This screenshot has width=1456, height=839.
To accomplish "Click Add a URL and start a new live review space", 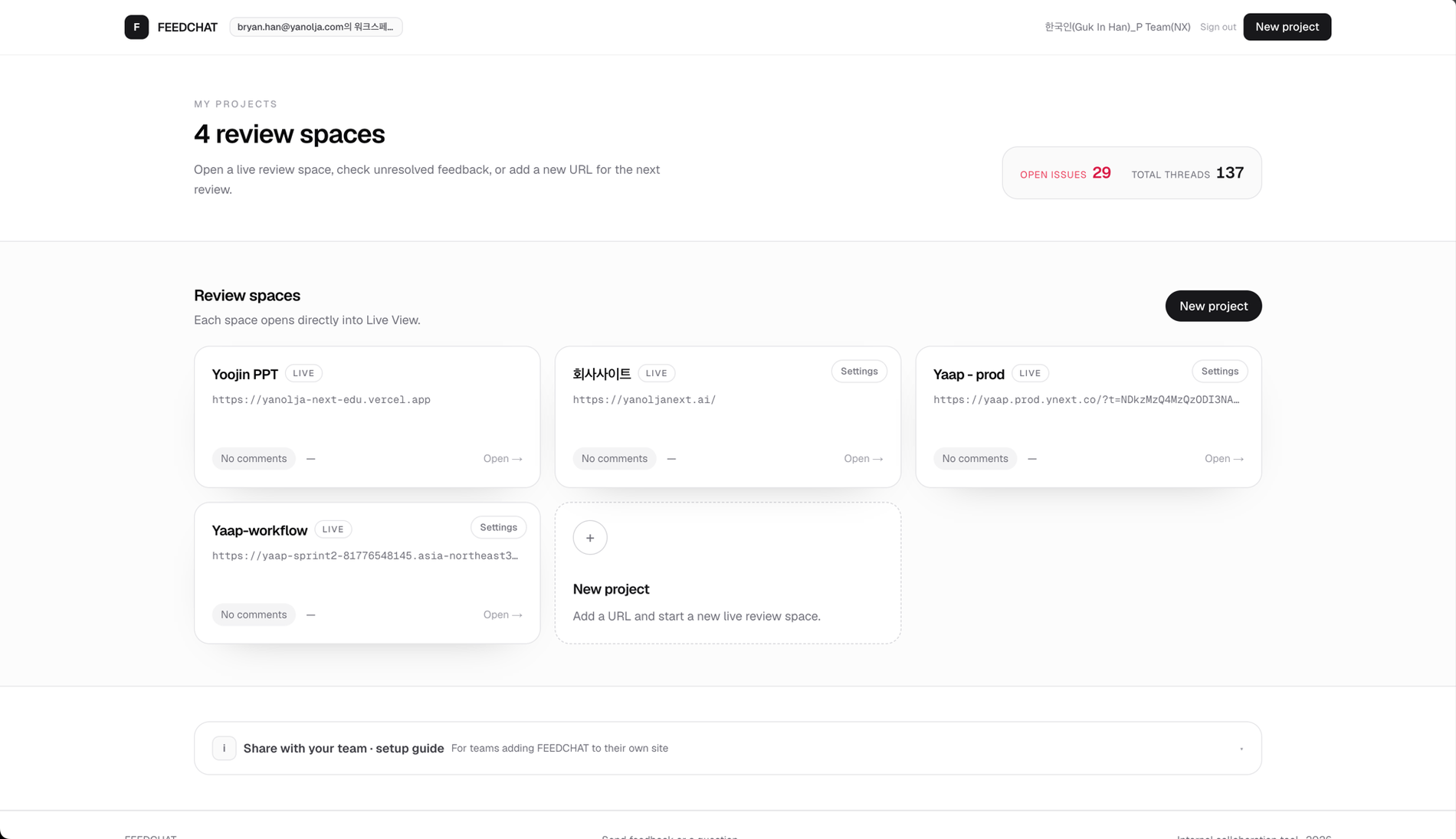I will [x=697, y=617].
